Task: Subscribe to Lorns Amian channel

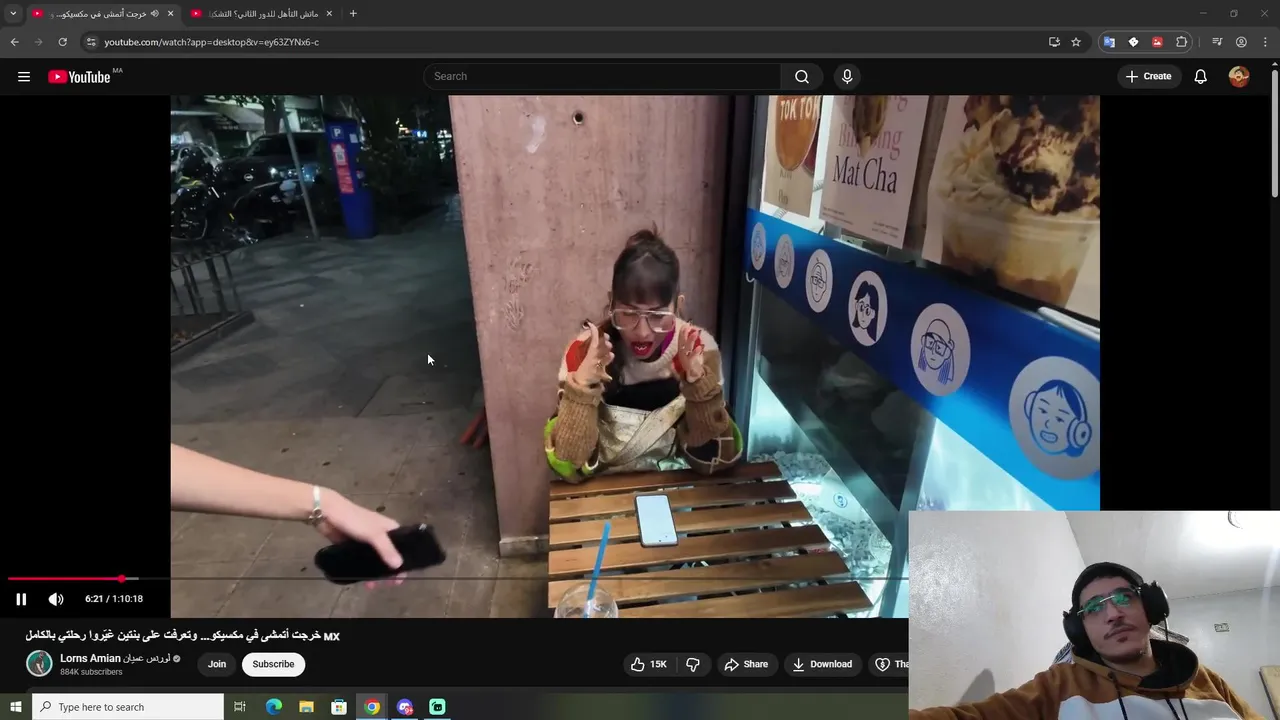Action: [273, 664]
